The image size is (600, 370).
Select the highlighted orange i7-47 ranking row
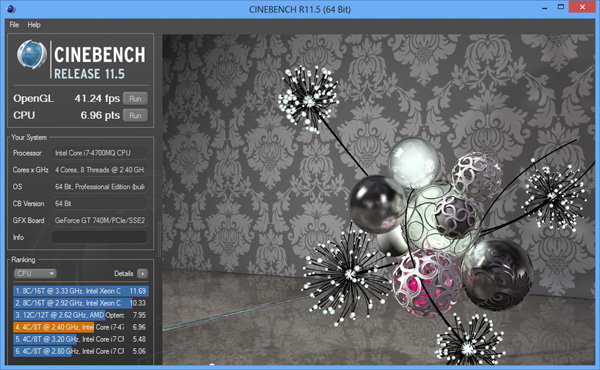(81, 327)
